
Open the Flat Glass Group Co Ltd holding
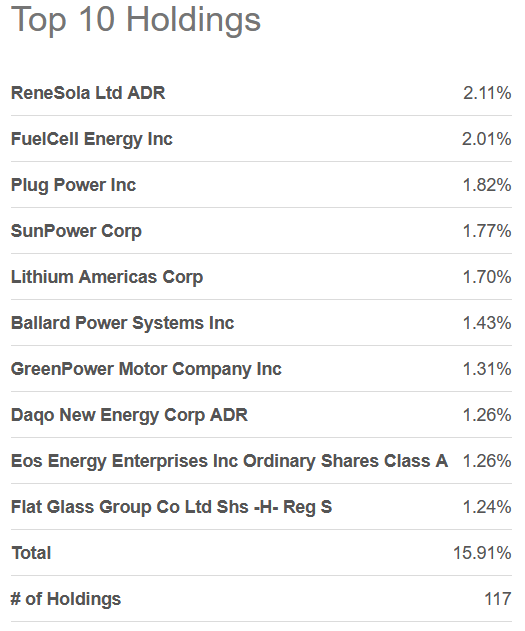click(171, 507)
